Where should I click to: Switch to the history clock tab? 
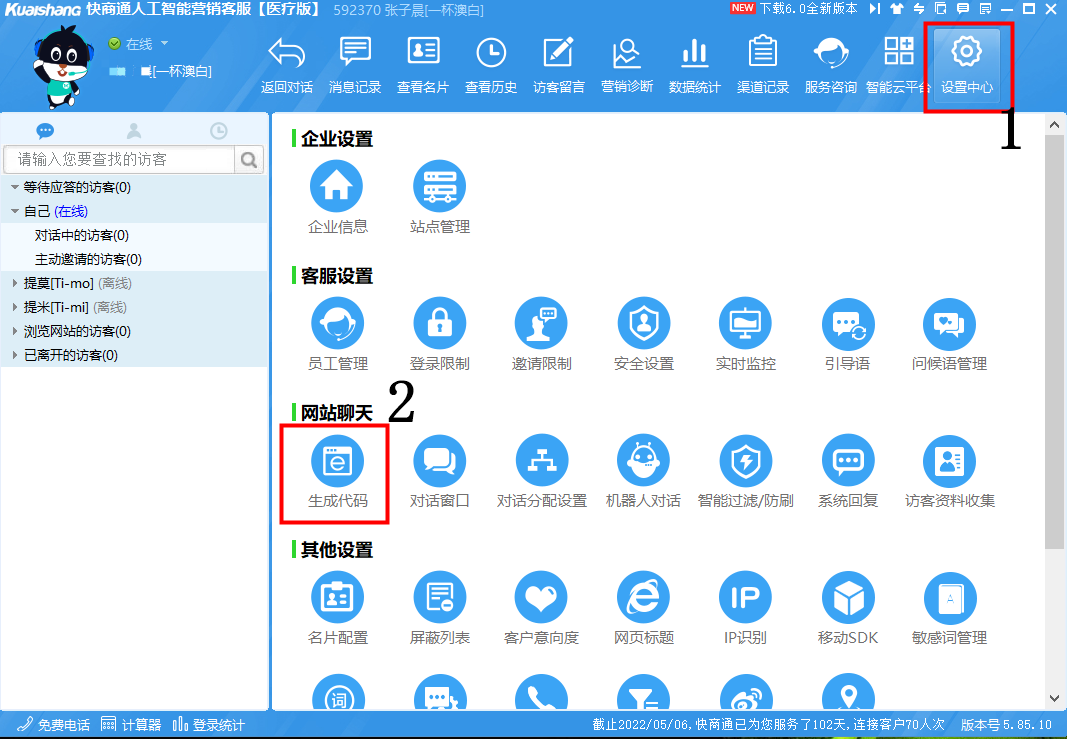coord(218,130)
